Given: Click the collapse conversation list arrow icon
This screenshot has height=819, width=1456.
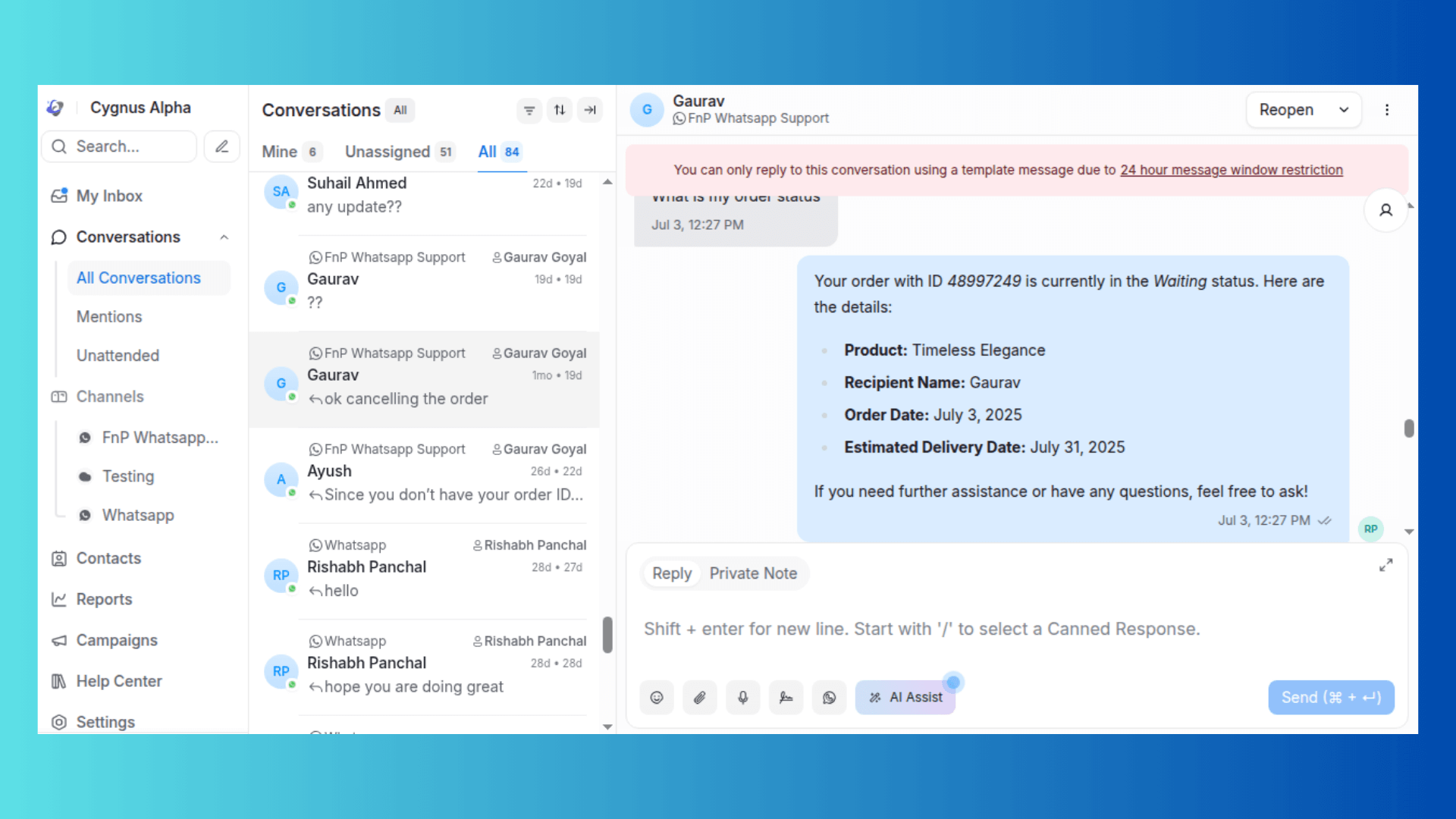Looking at the screenshot, I should pyautogui.click(x=590, y=110).
